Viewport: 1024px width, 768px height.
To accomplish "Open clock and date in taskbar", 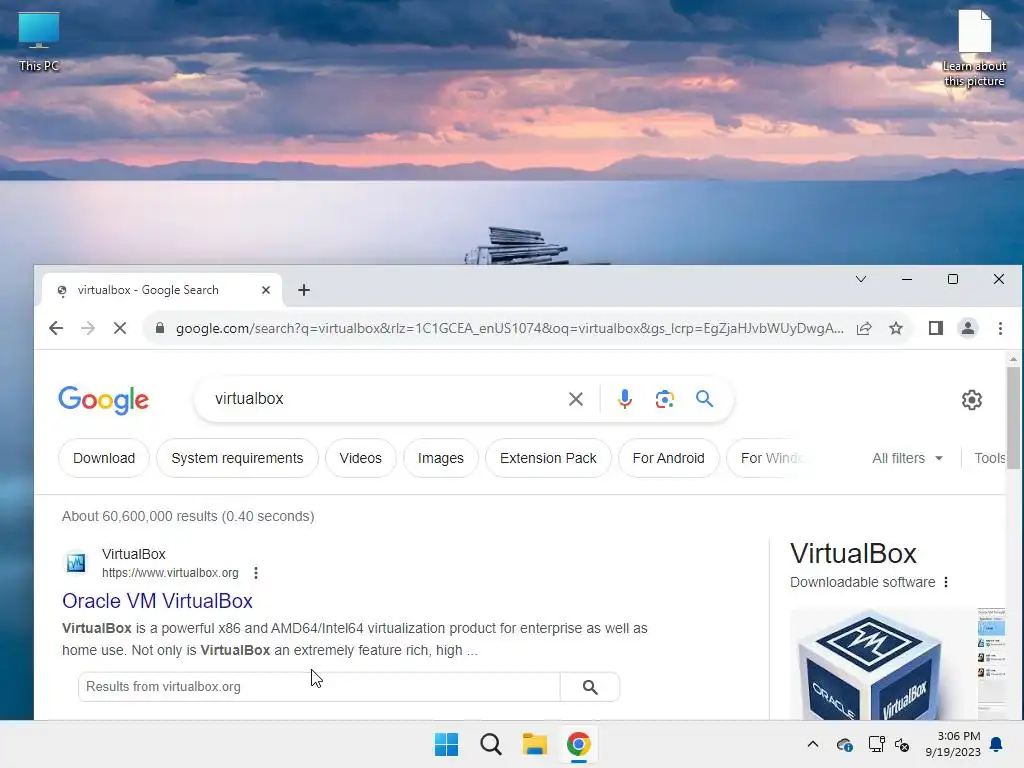I will click(x=953, y=744).
